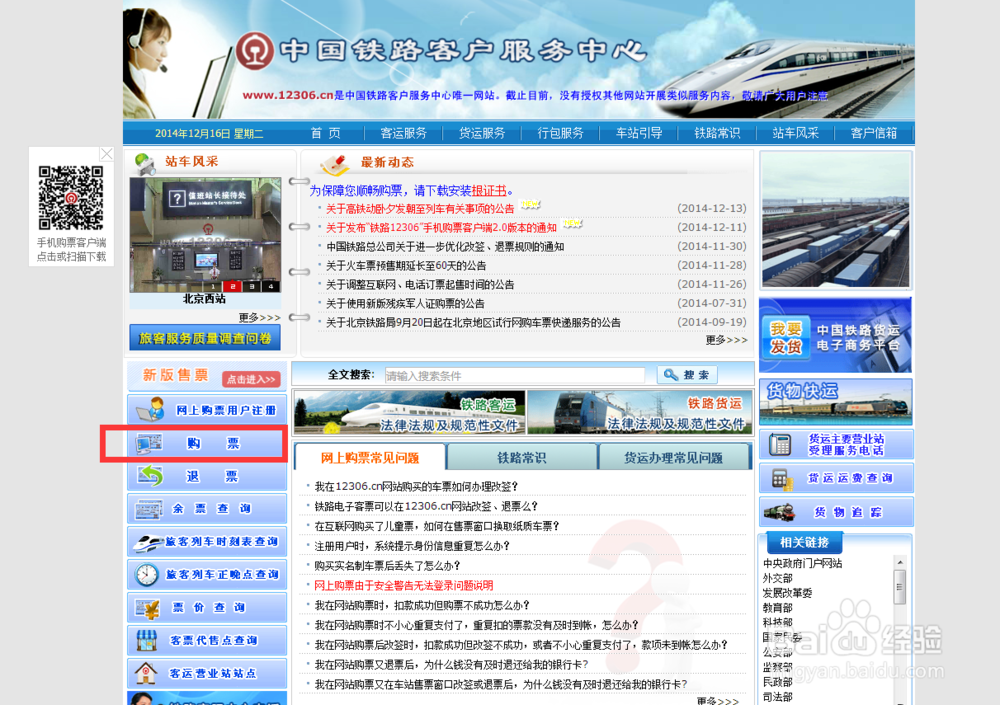Viewport: 1000px width, 705px height.
Task: Click 根证书 download link
Action: point(489,191)
